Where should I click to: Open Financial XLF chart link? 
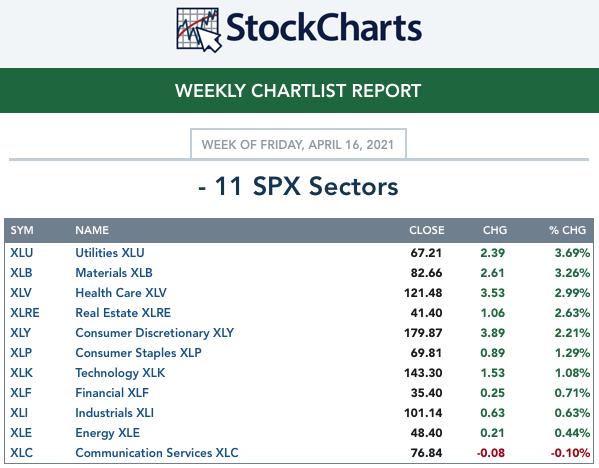(112, 393)
